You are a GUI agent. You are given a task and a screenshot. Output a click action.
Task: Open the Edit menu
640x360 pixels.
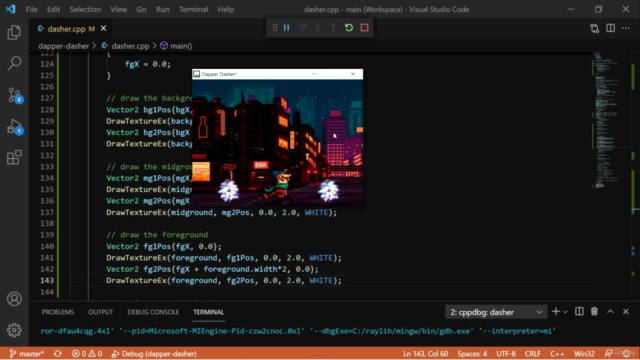tap(53, 9)
